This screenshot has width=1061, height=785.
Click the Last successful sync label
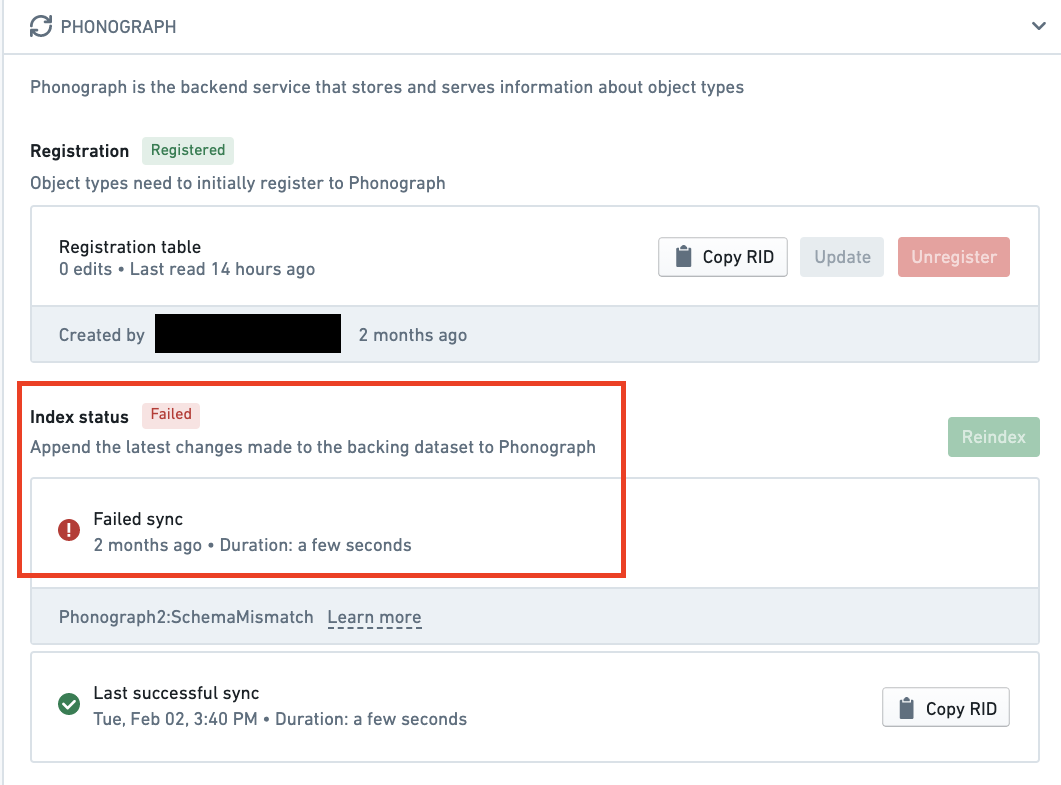tap(177, 693)
